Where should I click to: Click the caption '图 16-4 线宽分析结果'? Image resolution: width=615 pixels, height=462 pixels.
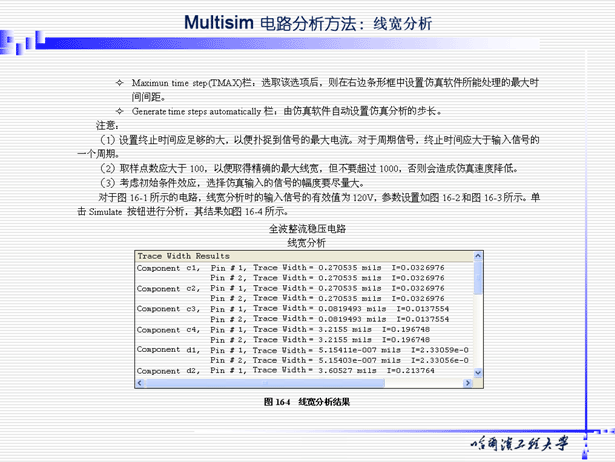(x=307, y=402)
